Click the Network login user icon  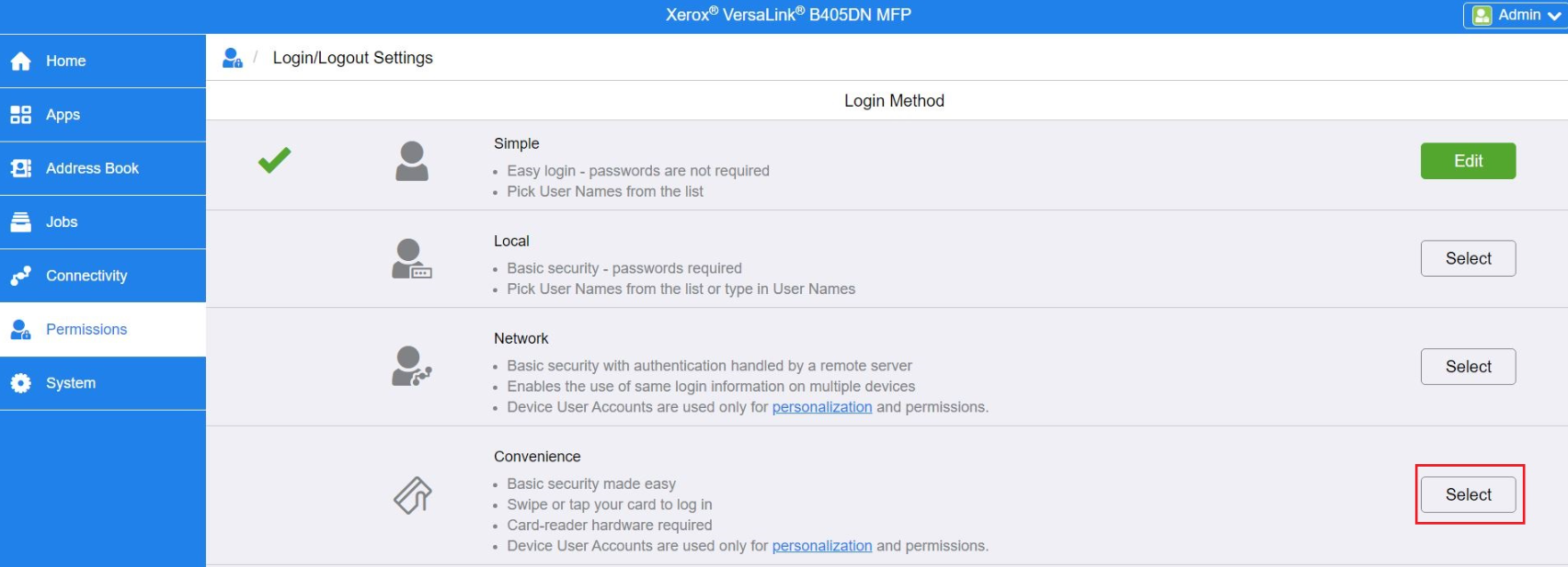tap(411, 366)
